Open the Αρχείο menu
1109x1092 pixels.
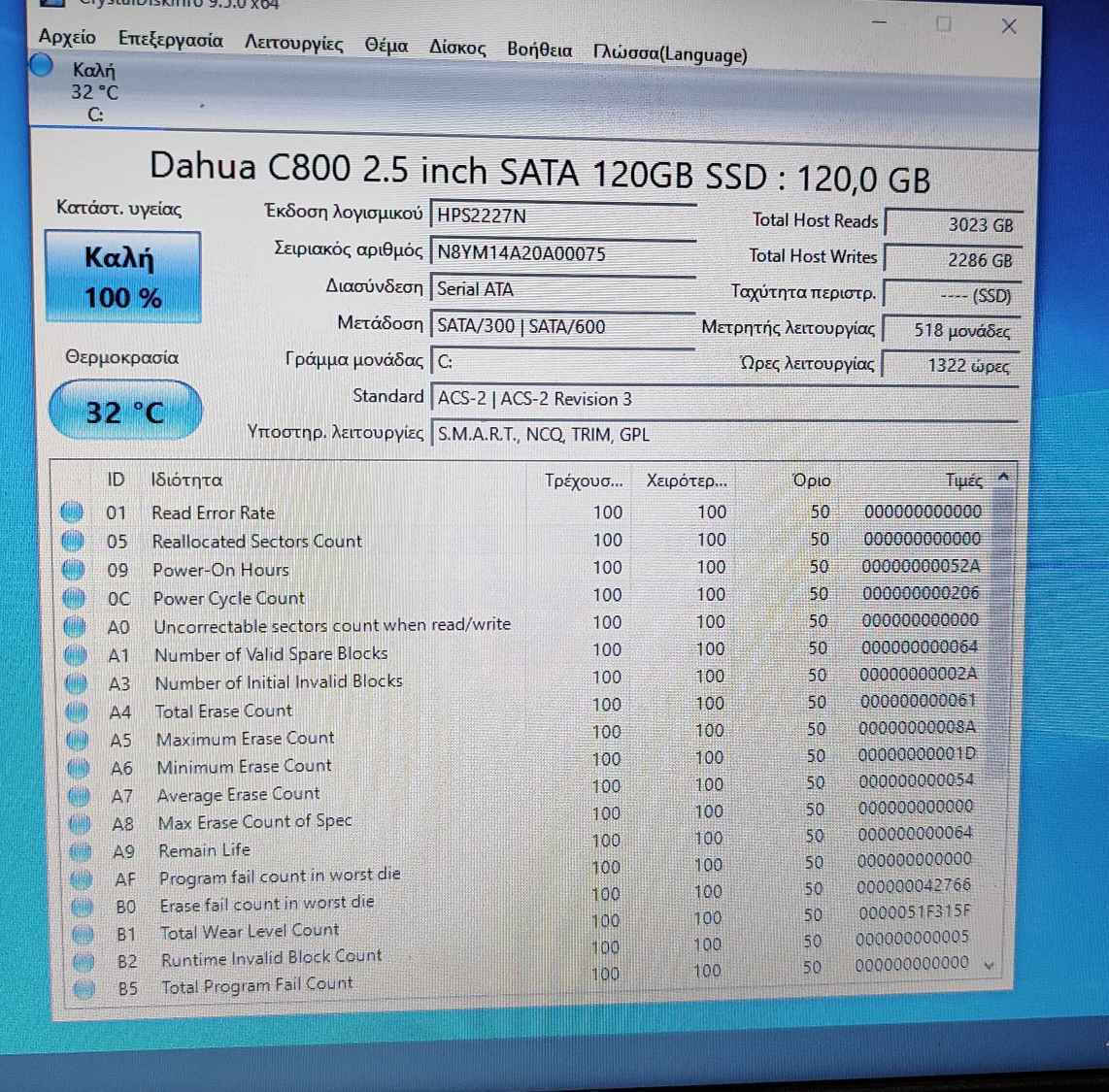click(x=67, y=37)
